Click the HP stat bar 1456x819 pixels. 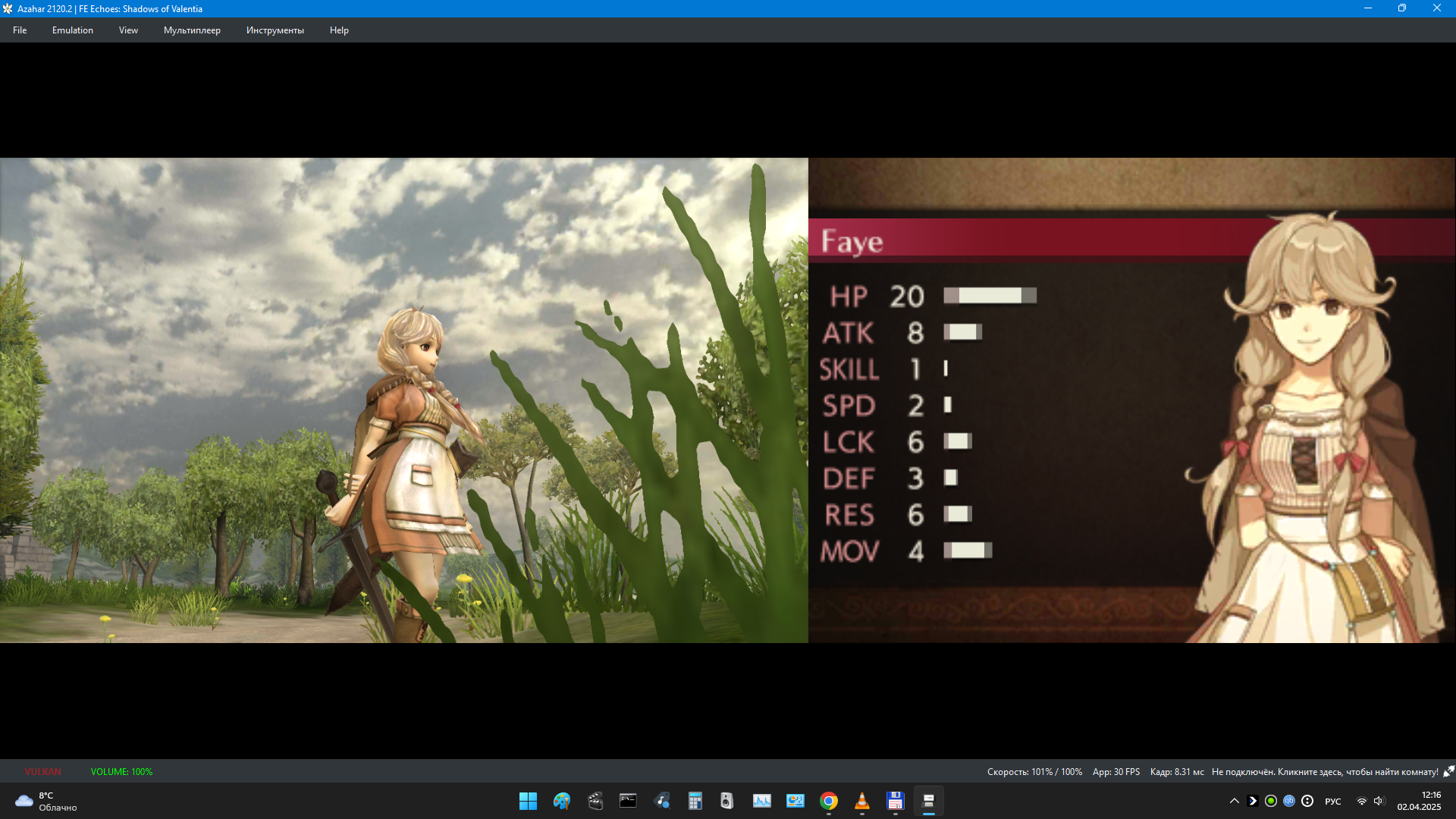coord(990,296)
